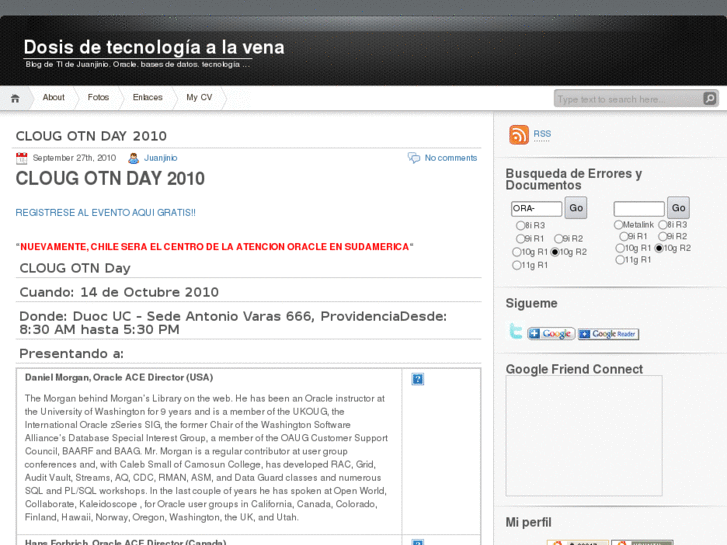Click missing image icon beside Daniel Morgan
Image resolution: width=727 pixels, height=545 pixels.
point(417,379)
